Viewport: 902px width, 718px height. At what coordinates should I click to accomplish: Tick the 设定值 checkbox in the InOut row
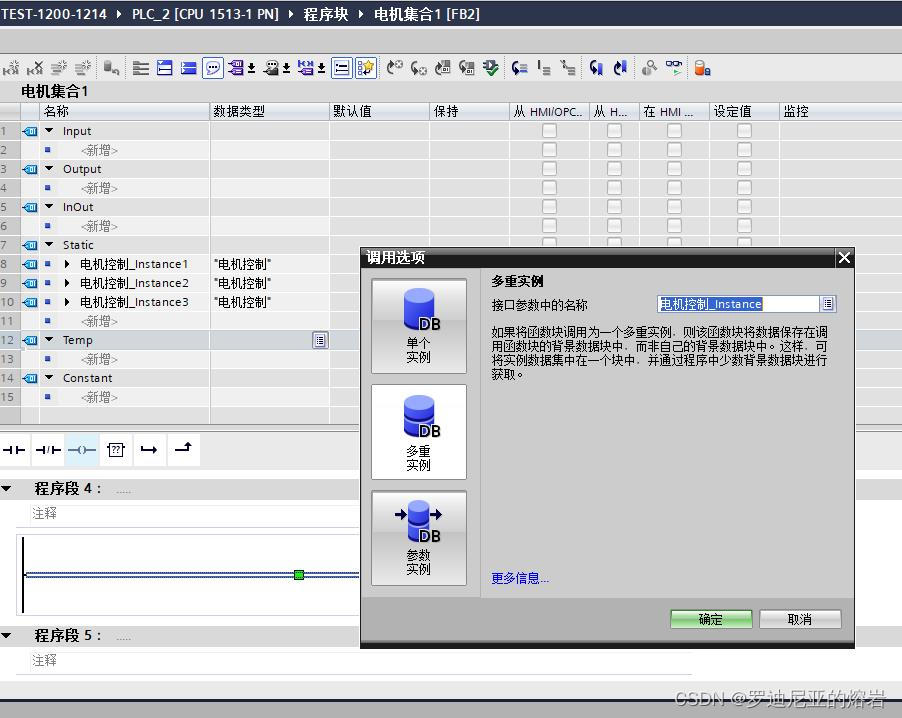[744, 207]
